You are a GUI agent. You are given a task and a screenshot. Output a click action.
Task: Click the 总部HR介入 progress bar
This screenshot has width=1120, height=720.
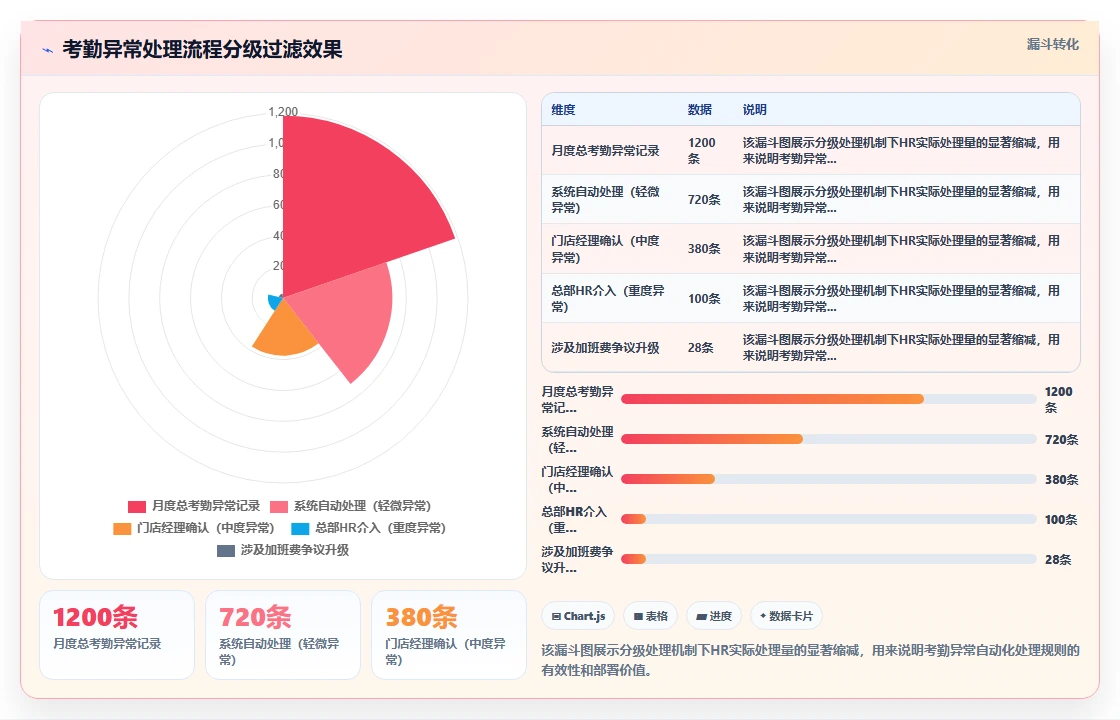(x=829, y=519)
